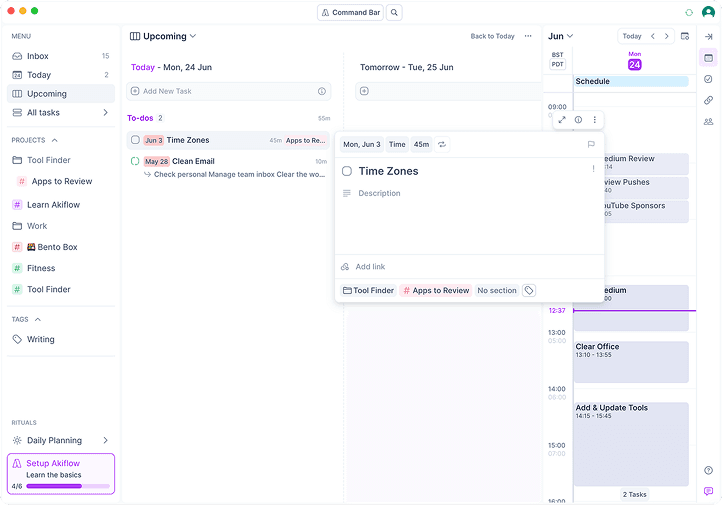Click Mon, Jun 3 date chip
The width and height of the screenshot is (722, 505).
point(361,145)
